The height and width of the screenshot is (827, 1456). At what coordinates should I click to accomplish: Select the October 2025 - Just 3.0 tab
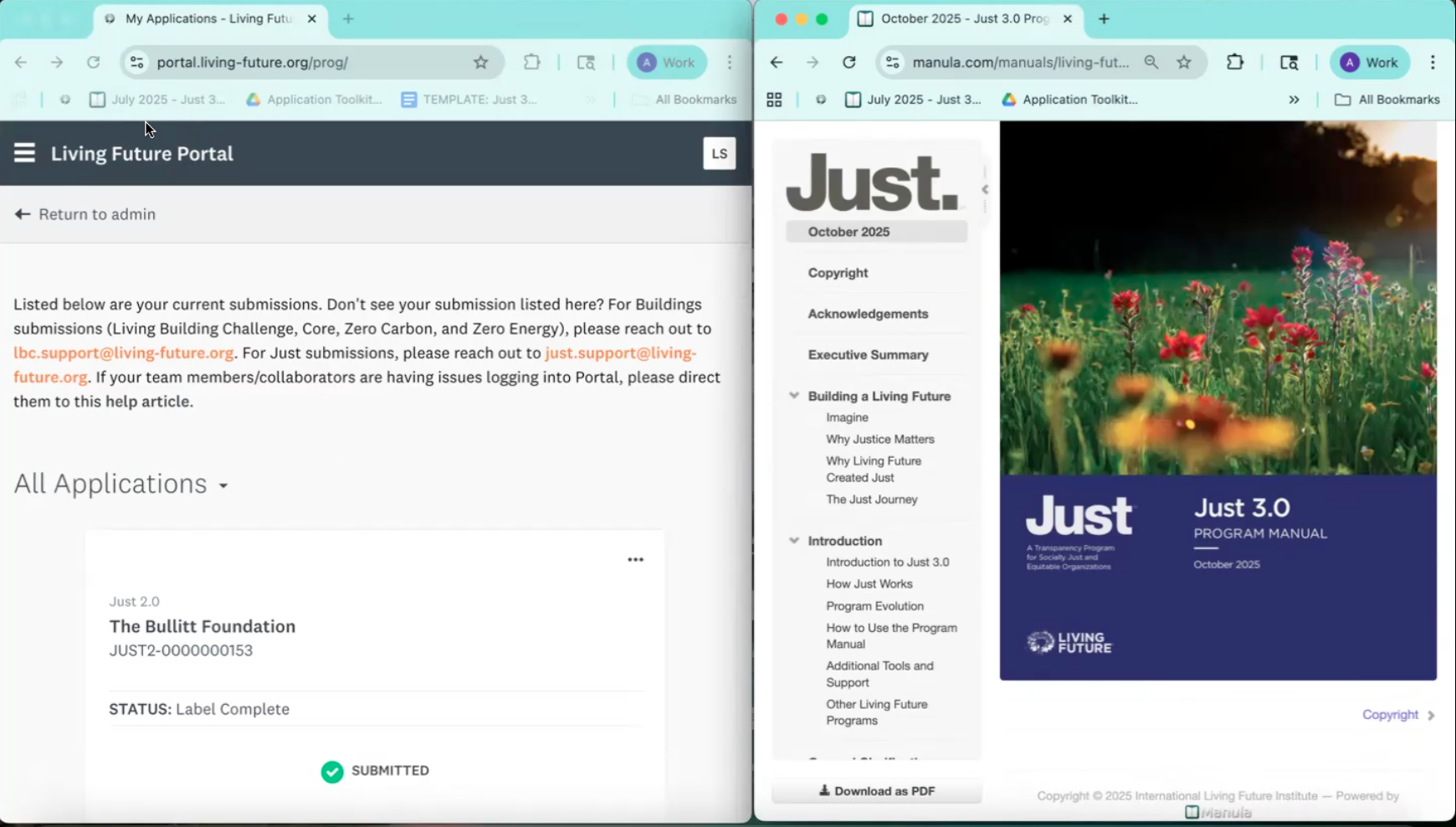tap(966, 18)
